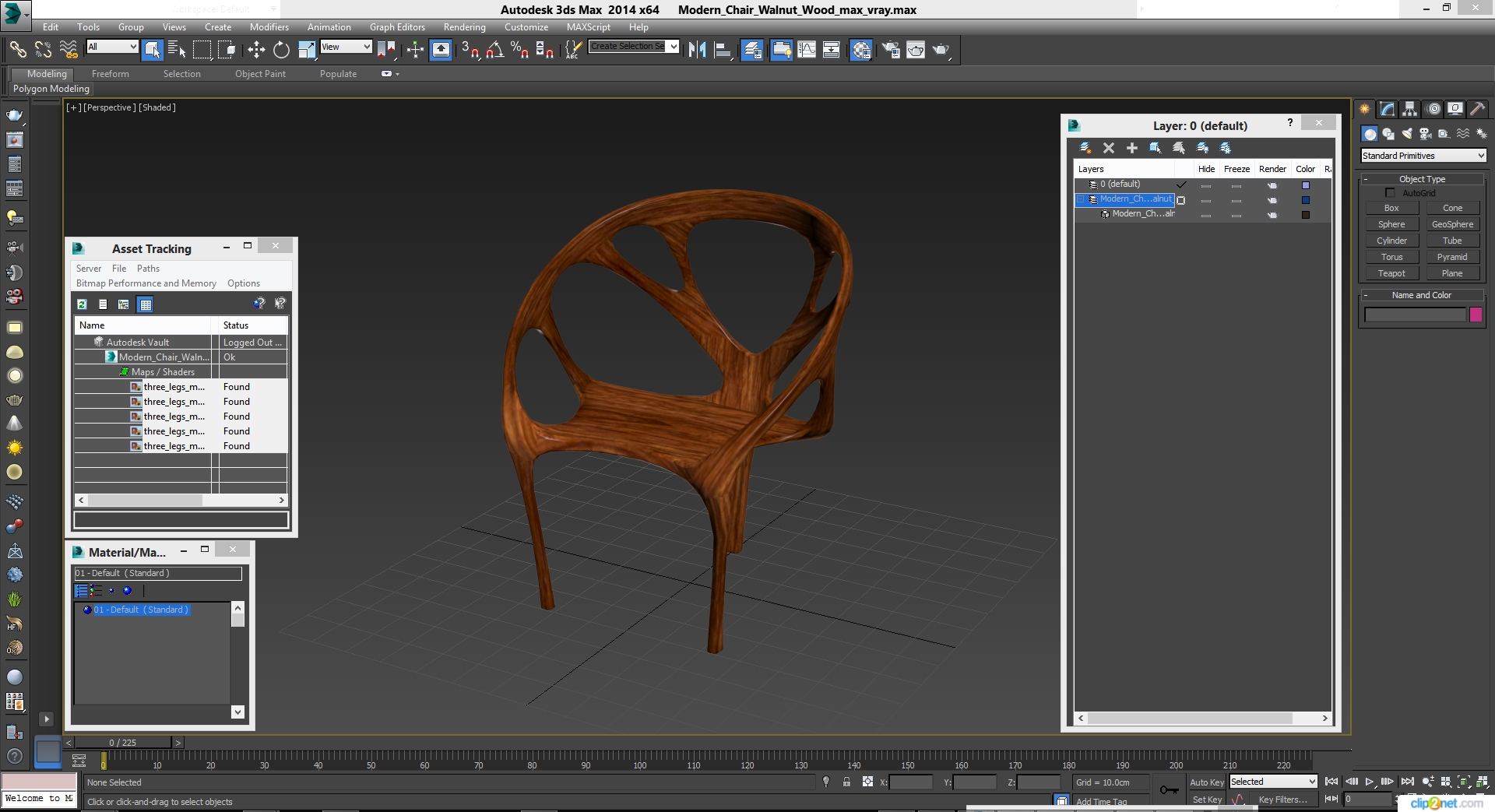This screenshot has height=812, width=1495.
Task: Enable the AutoGrid checkbox
Action: (x=1390, y=193)
